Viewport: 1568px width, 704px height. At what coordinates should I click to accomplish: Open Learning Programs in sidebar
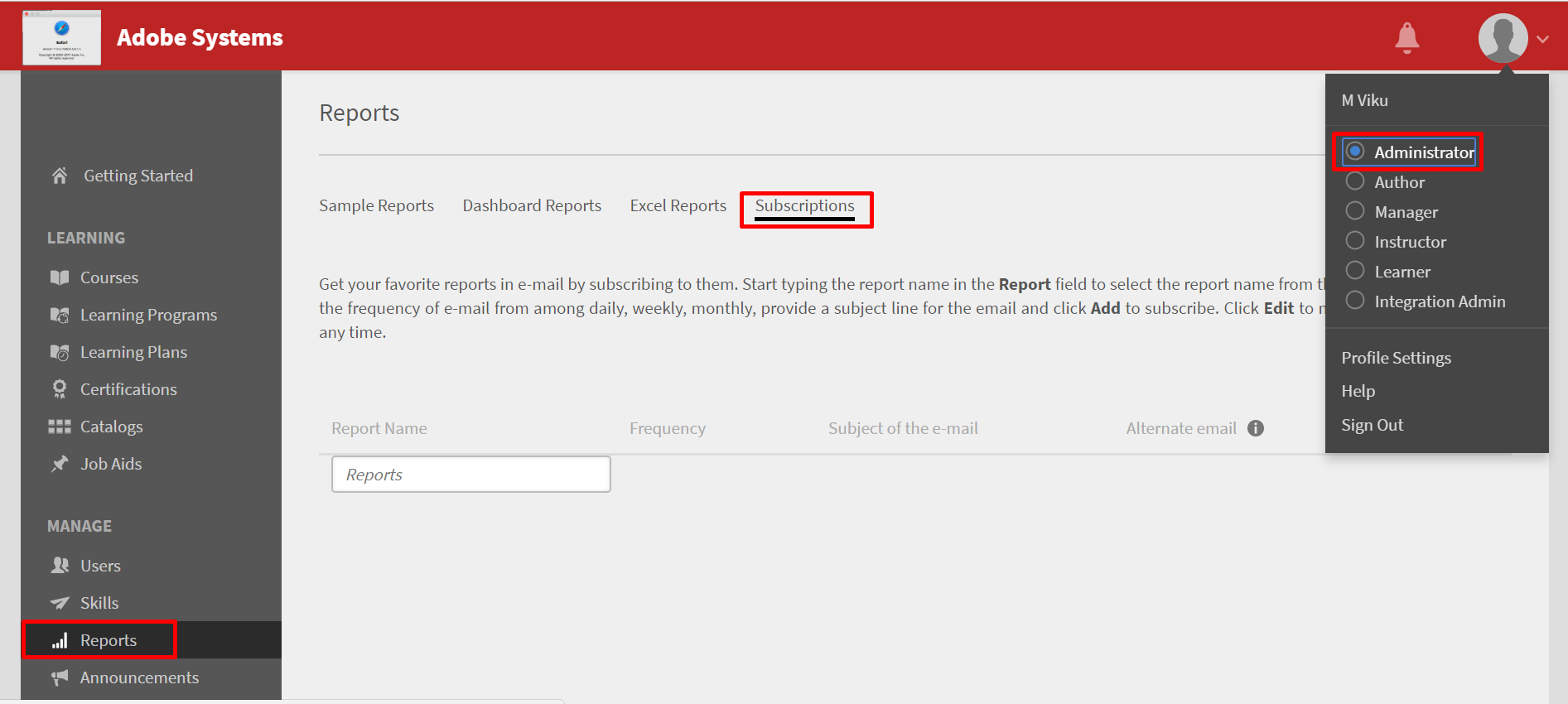148,315
